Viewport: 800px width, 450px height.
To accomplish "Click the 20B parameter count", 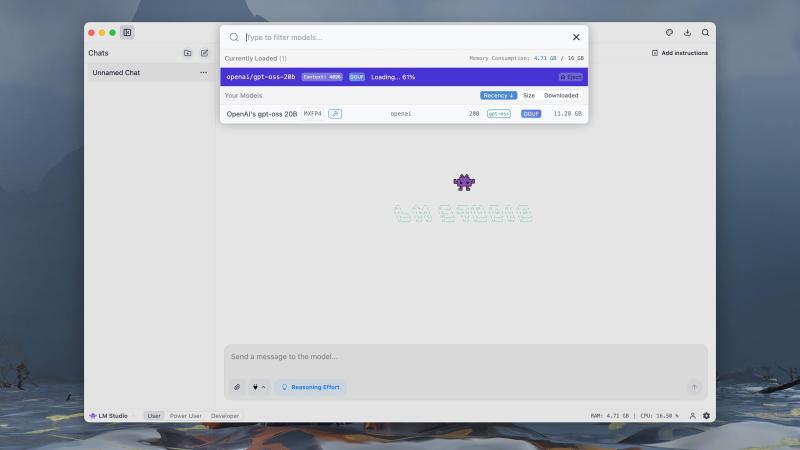I will click(x=474, y=114).
